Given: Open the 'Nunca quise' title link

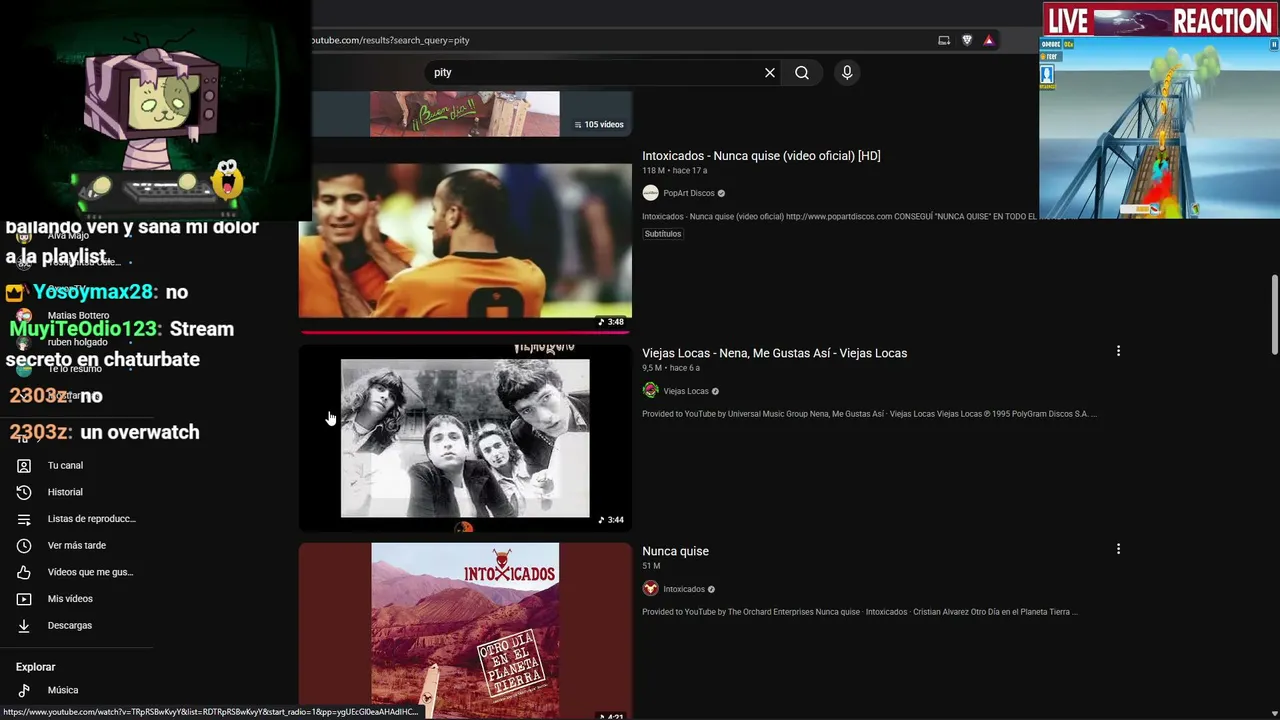Looking at the screenshot, I should click(675, 551).
